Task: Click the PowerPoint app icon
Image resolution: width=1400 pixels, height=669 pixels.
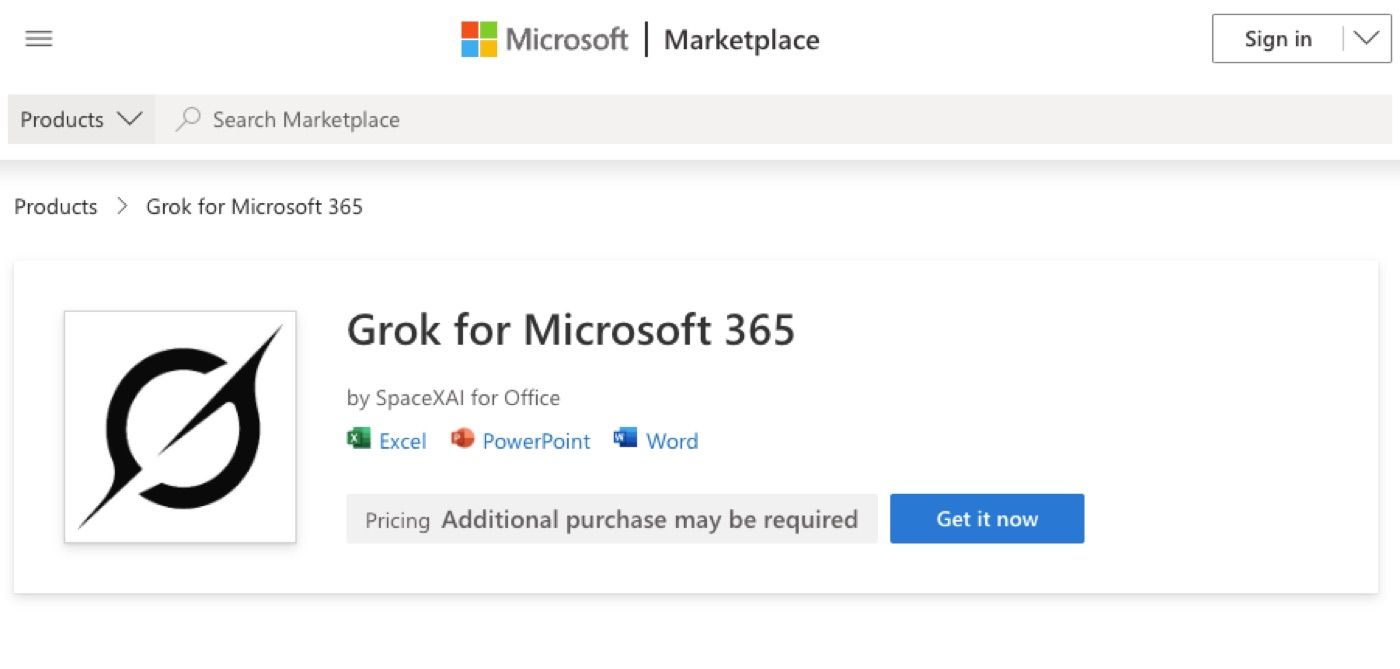Action: coord(462,438)
